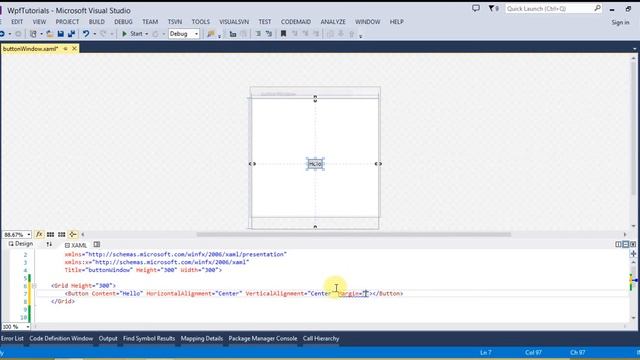
Task: Open the ANALYZE menu
Action: (333, 22)
